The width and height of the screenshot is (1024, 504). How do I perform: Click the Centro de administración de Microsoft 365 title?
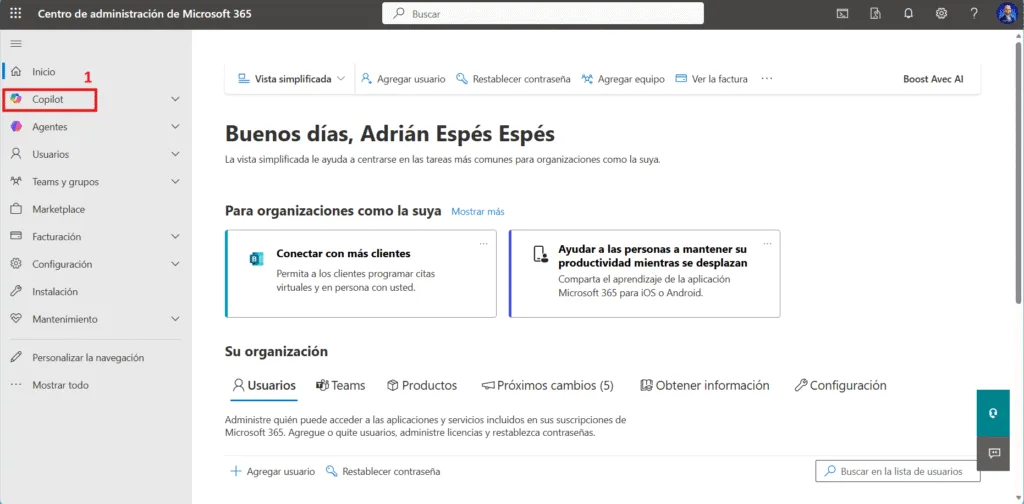click(144, 14)
